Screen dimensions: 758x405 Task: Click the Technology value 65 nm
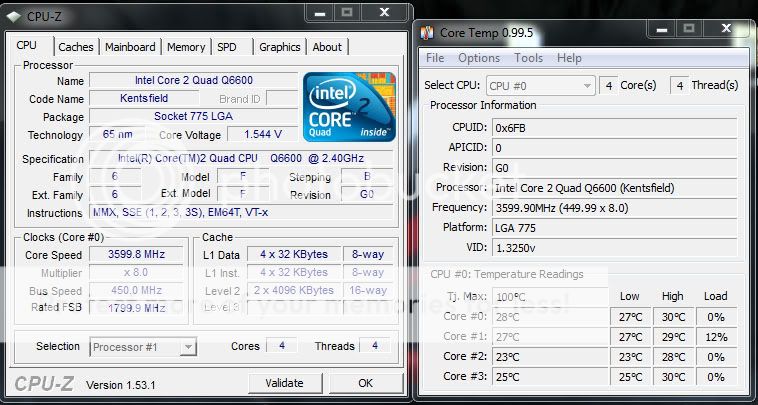point(117,134)
